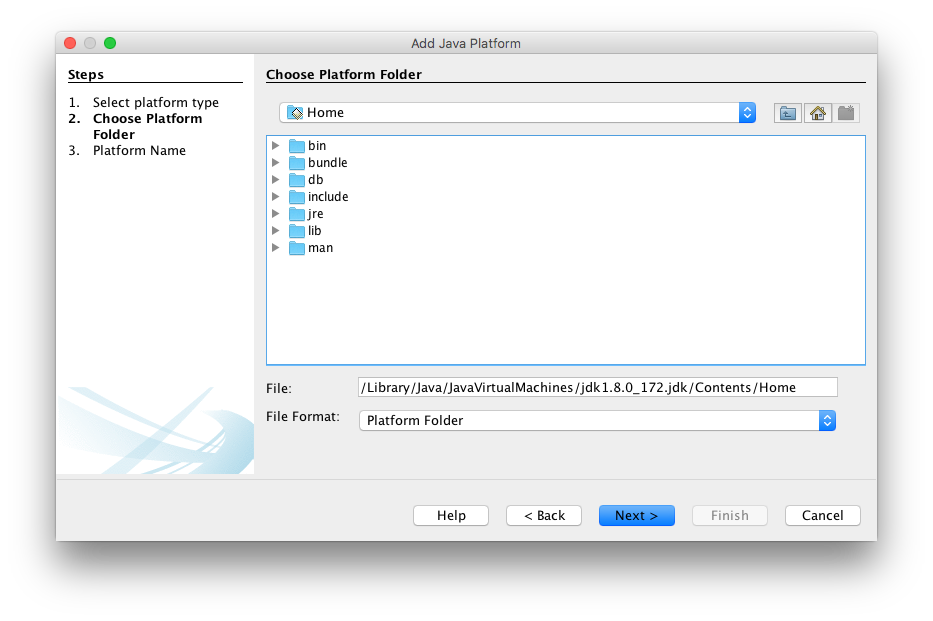Click the Home directory icon in the toolbar
Viewport: 933px width, 621px height.
pyautogui.click(x=817, y=112)
